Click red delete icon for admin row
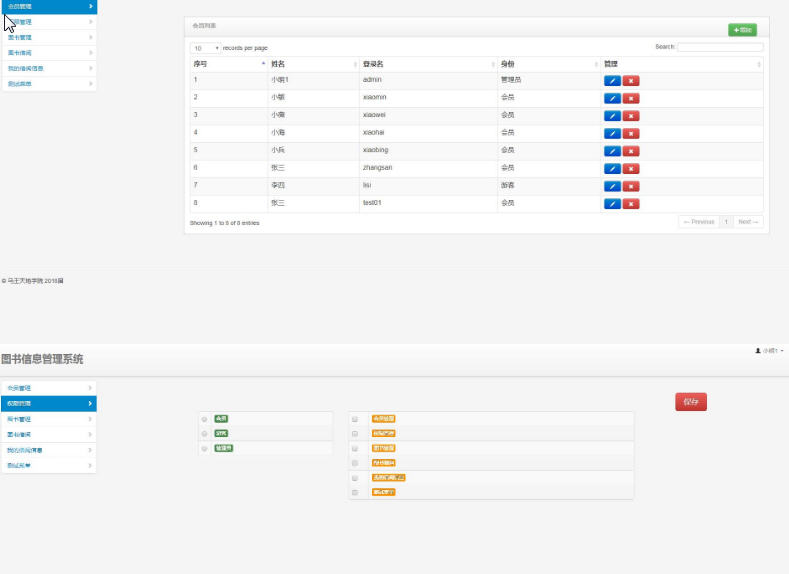The height and width of the screenshot is (574, 789). [631, 81]
